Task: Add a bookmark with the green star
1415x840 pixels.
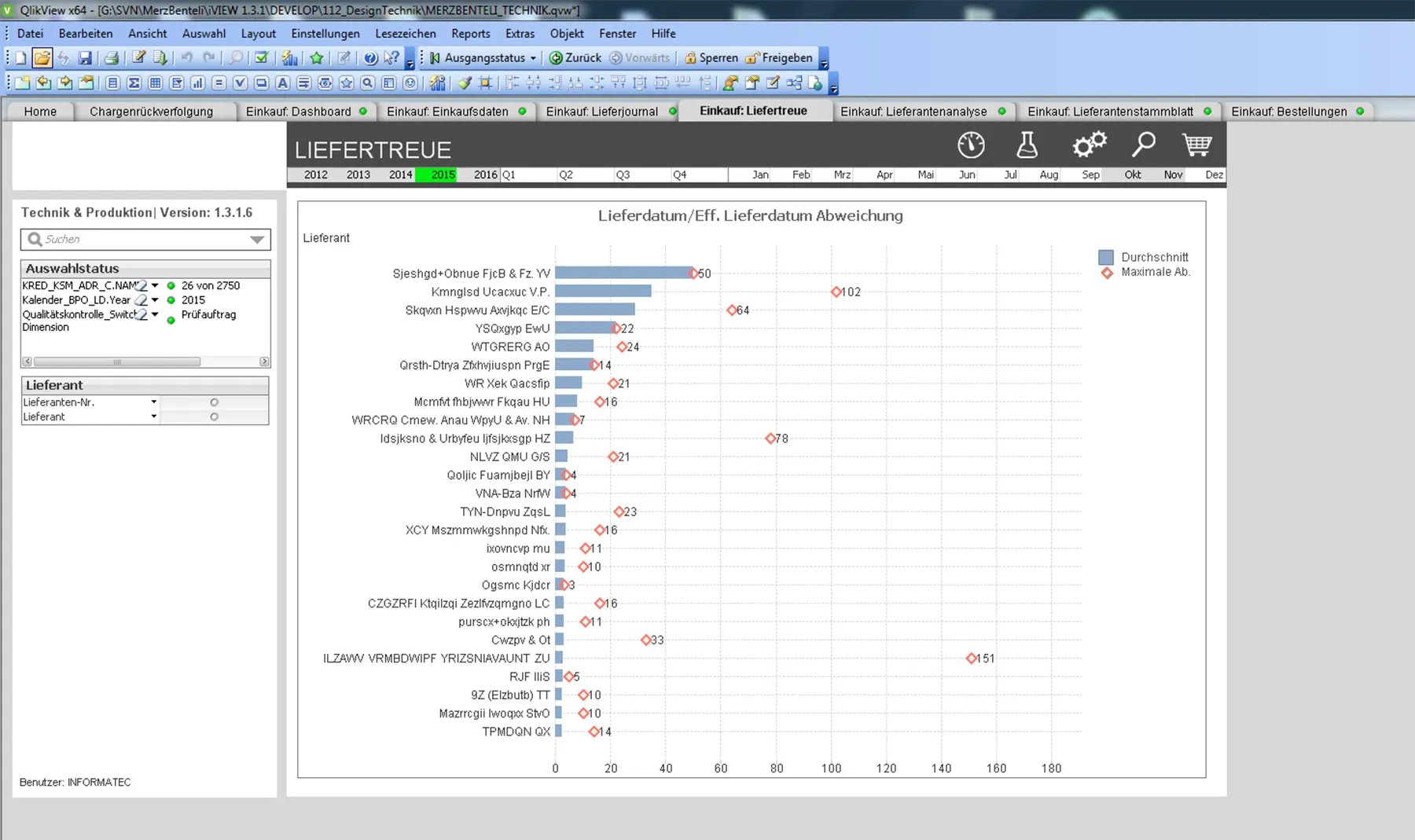Action: coord(317,58)
